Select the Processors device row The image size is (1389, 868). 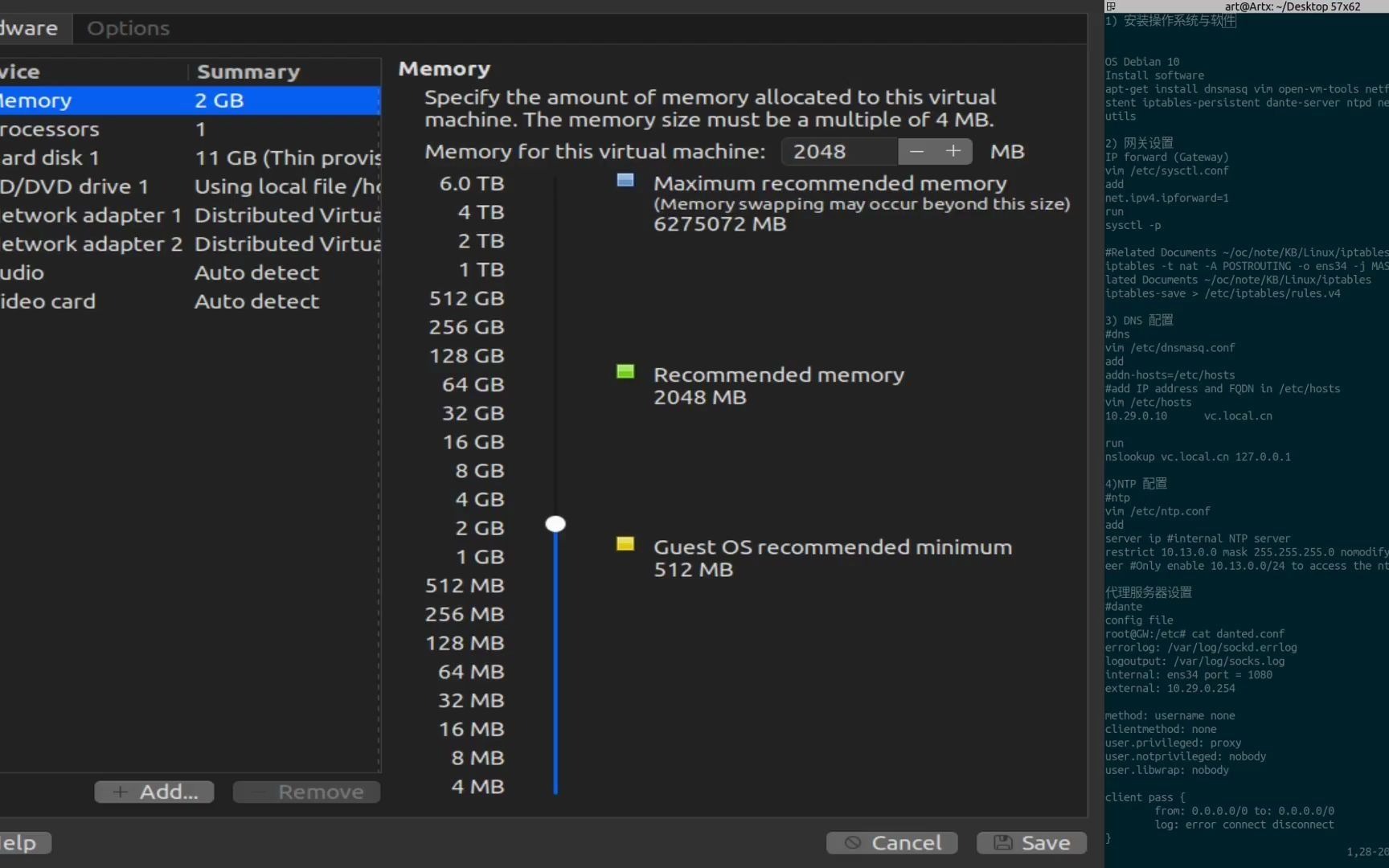point(190,129)
